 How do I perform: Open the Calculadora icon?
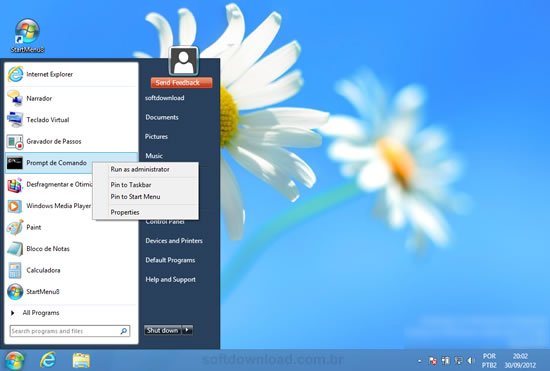(x=15, y=270)
